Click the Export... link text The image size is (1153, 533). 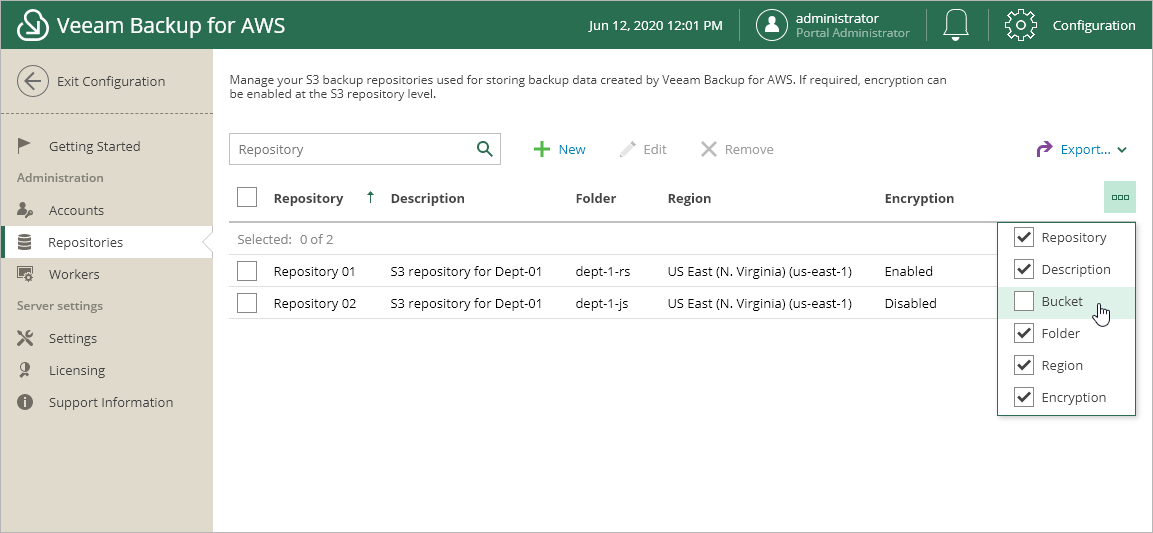1085,149
